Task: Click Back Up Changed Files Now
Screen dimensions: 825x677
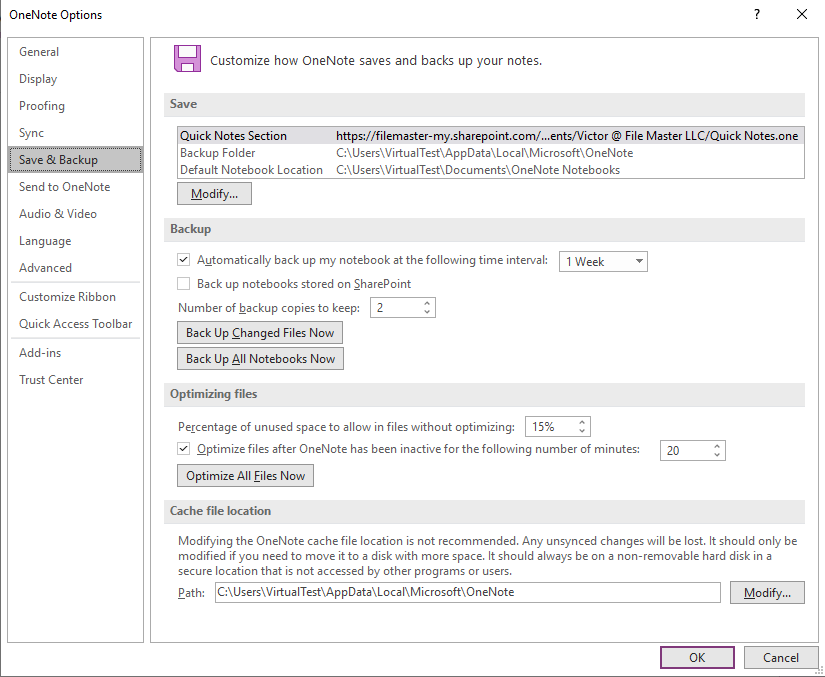Action: click(260, 333)
